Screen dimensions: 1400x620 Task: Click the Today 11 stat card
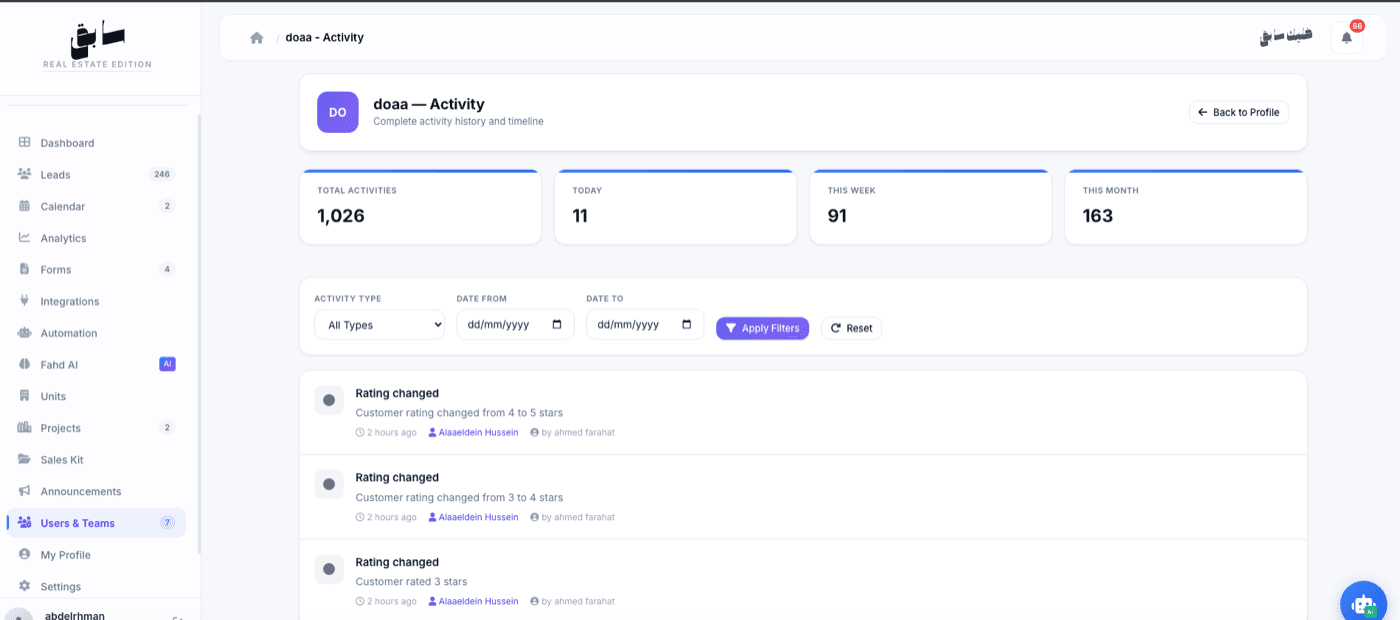coord(675,207)
